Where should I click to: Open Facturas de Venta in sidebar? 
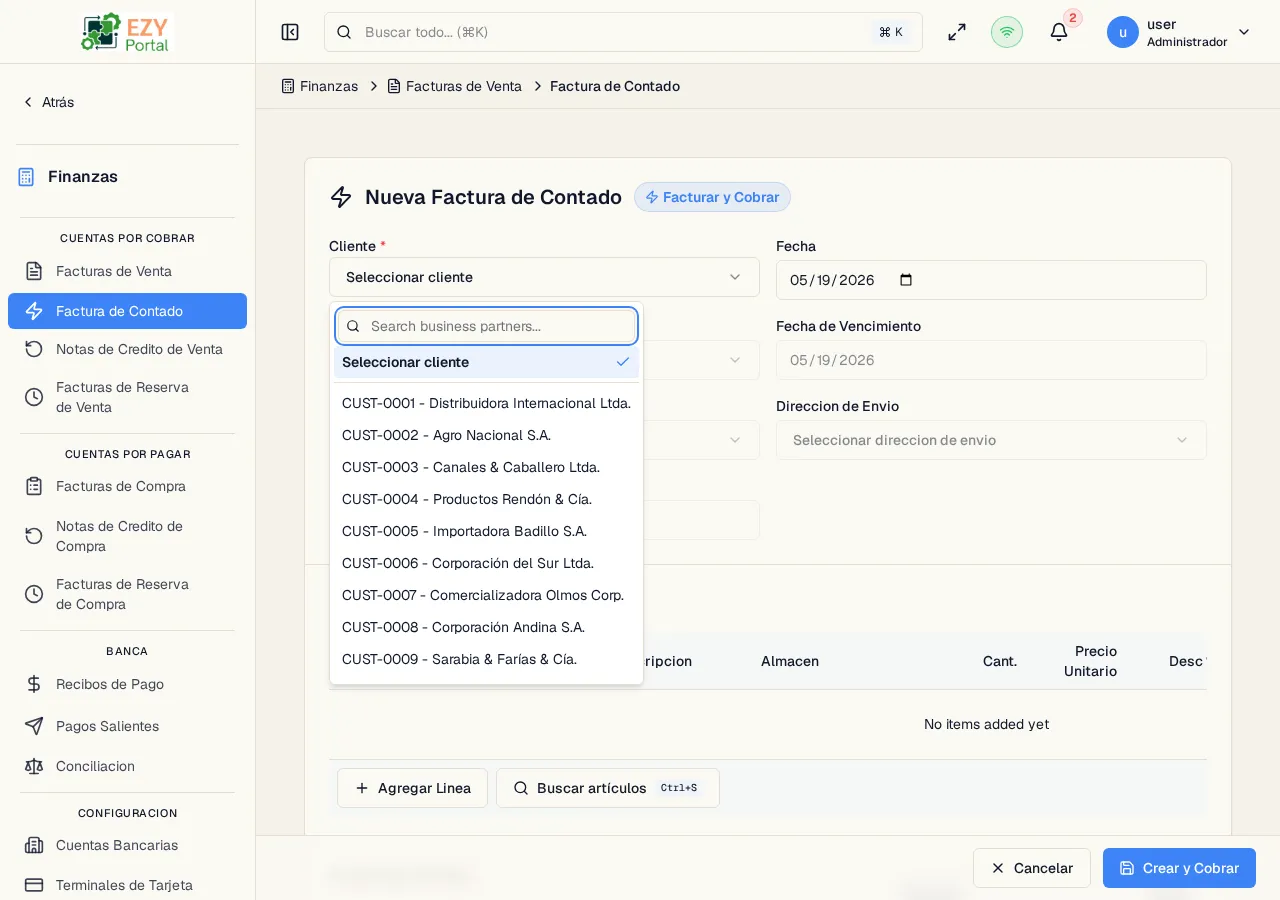pyautogui.click(x=127, y=271)
